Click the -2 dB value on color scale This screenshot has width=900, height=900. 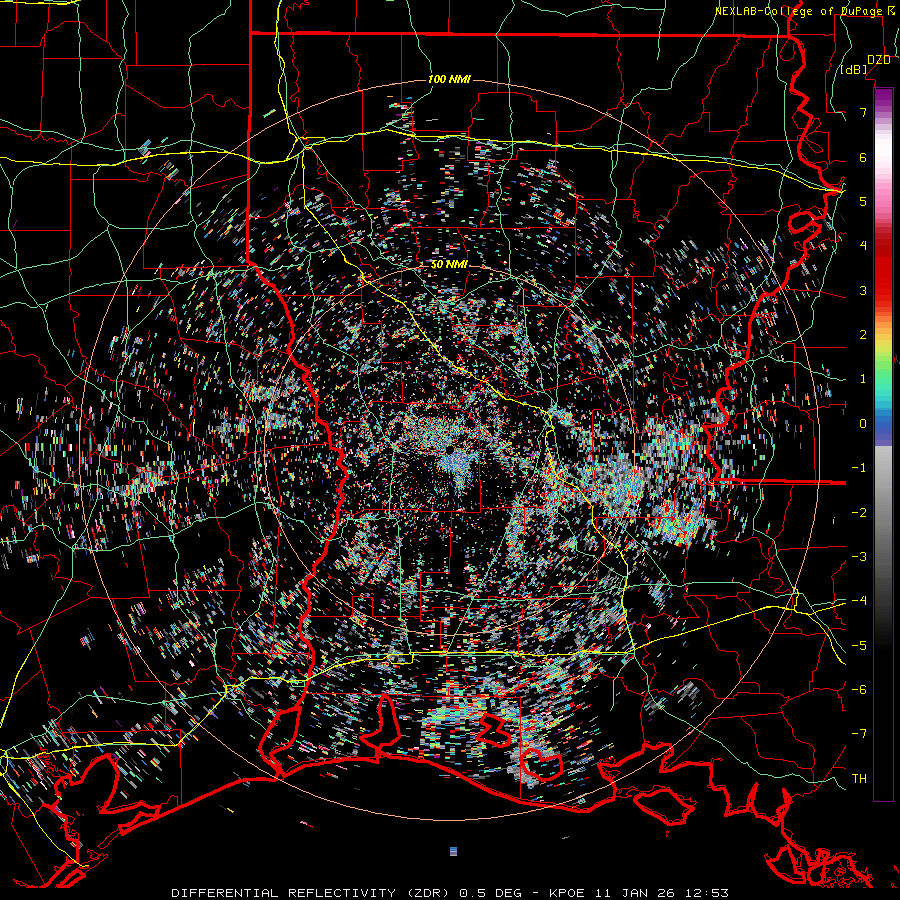pyautogui.click(x=859, y=512)
